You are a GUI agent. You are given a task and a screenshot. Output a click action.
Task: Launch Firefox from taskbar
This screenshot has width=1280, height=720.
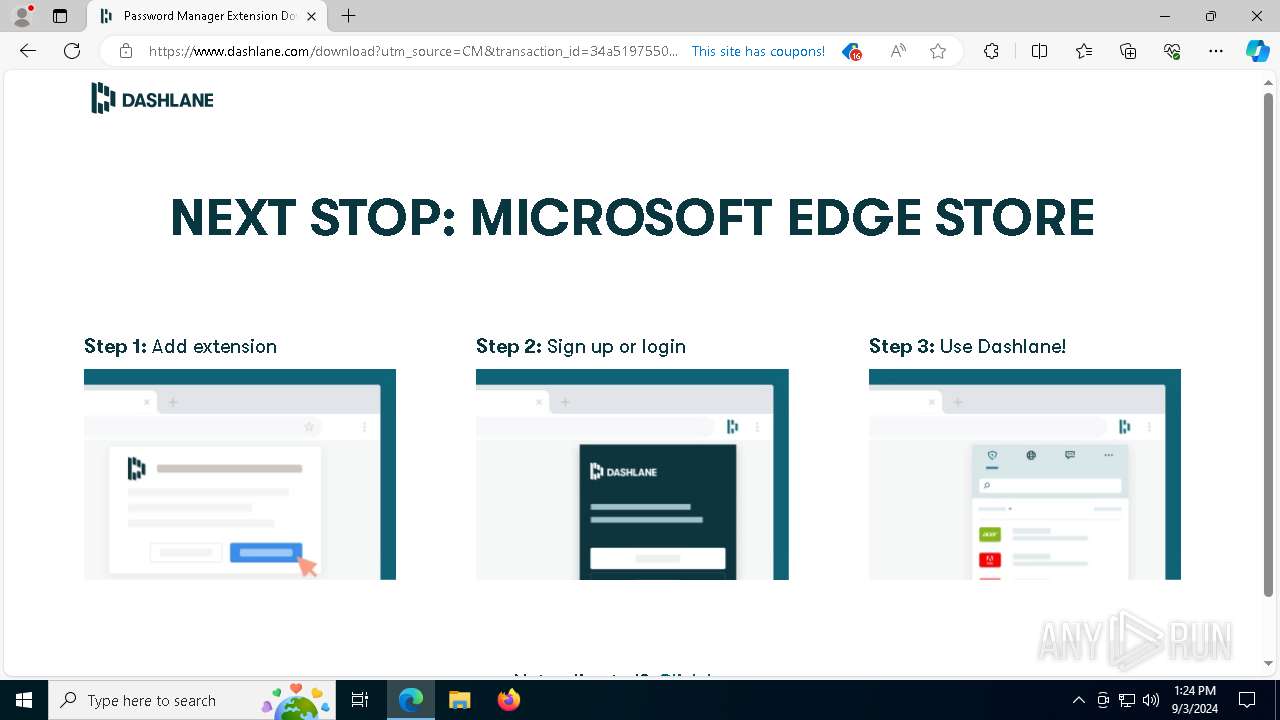[509, 700]
